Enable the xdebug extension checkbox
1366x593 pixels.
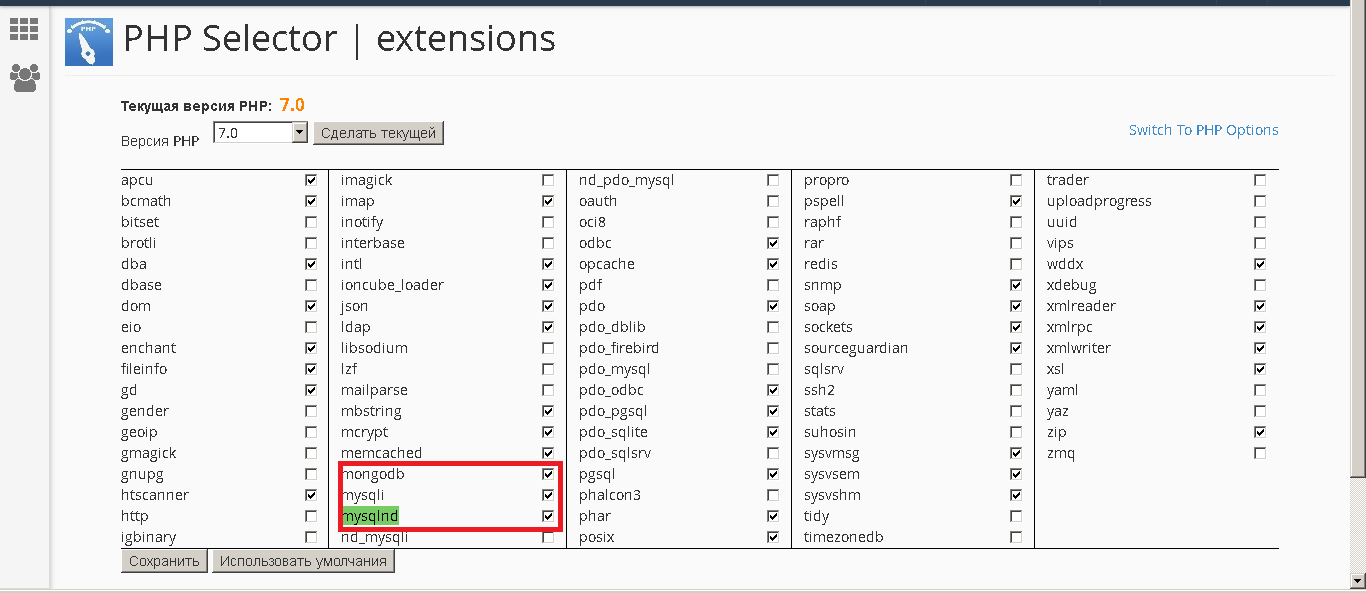[x=1260, y=285]
